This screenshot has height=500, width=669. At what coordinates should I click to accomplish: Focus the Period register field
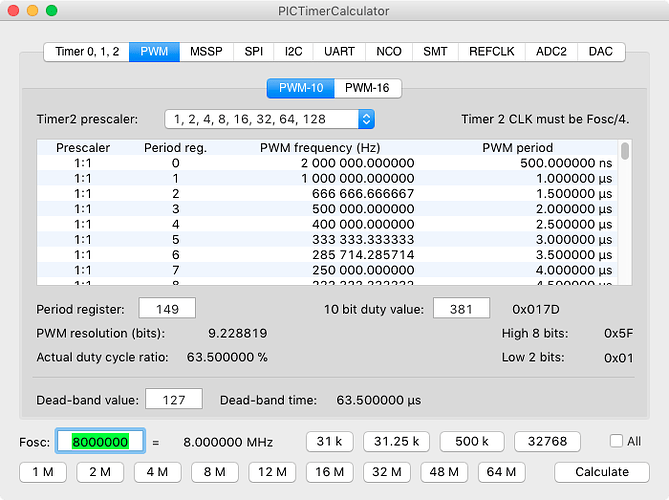(166, 308)
